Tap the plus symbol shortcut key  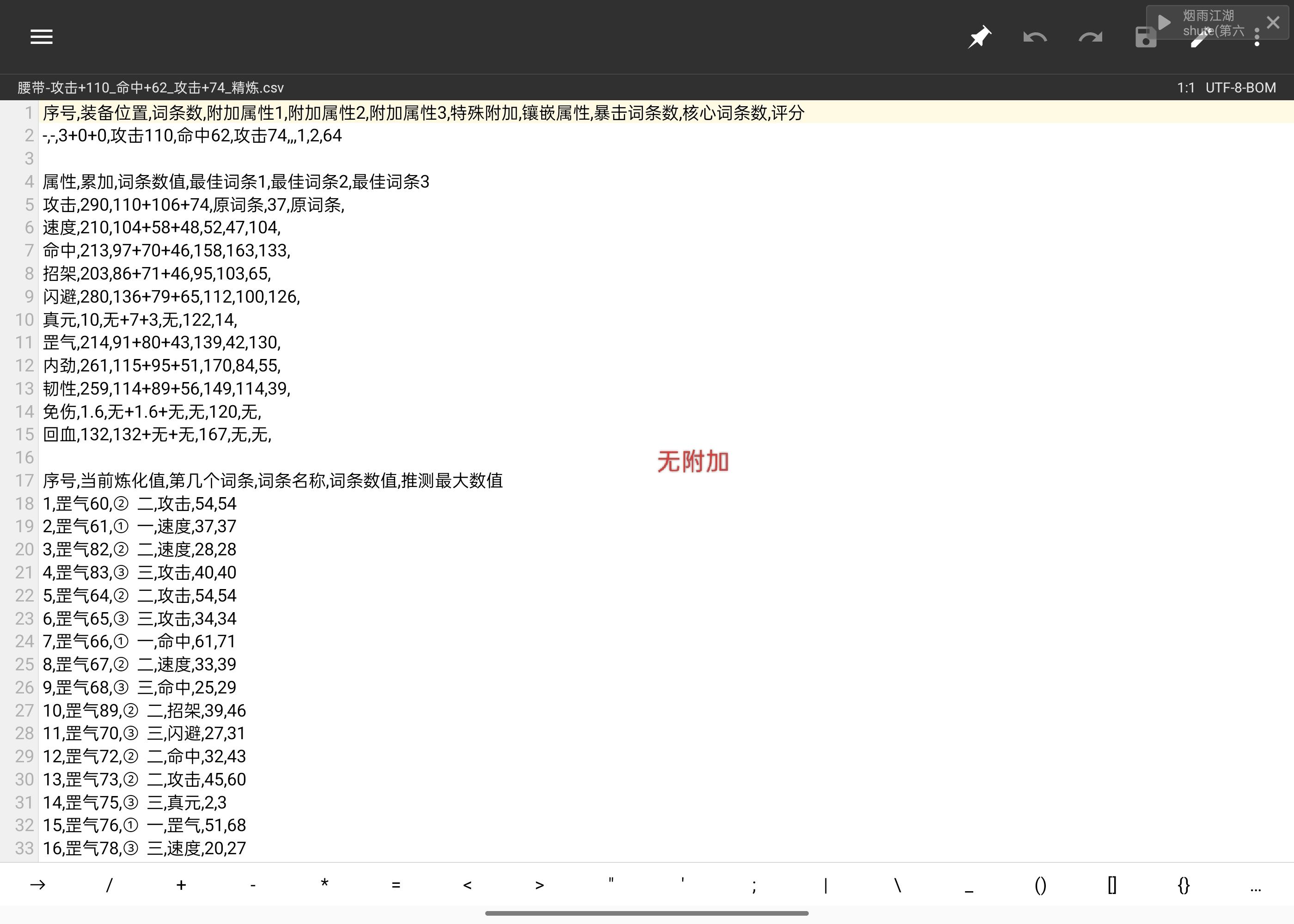[x=181, y=885]
